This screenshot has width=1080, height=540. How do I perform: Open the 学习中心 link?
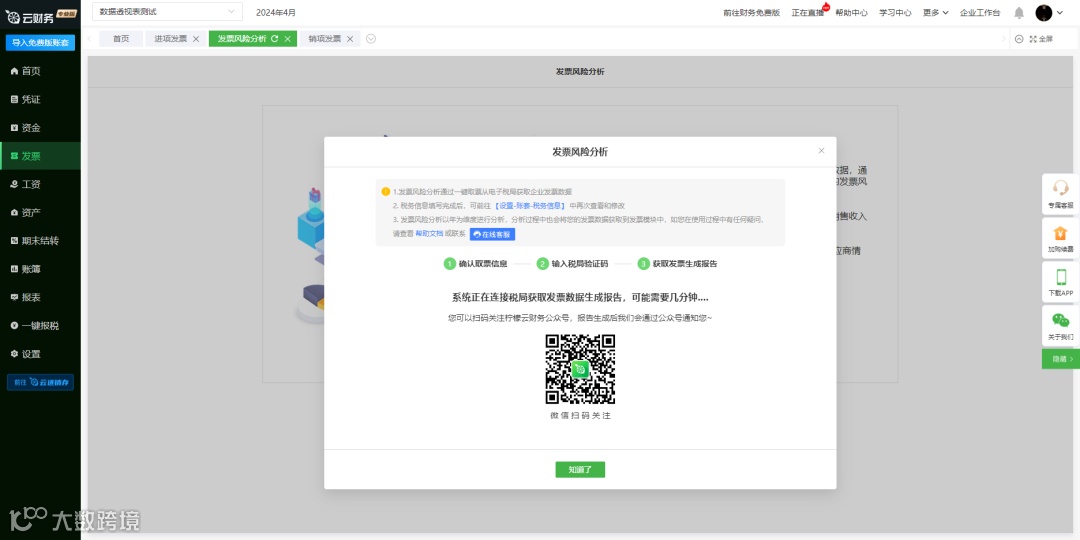point(895,12)
